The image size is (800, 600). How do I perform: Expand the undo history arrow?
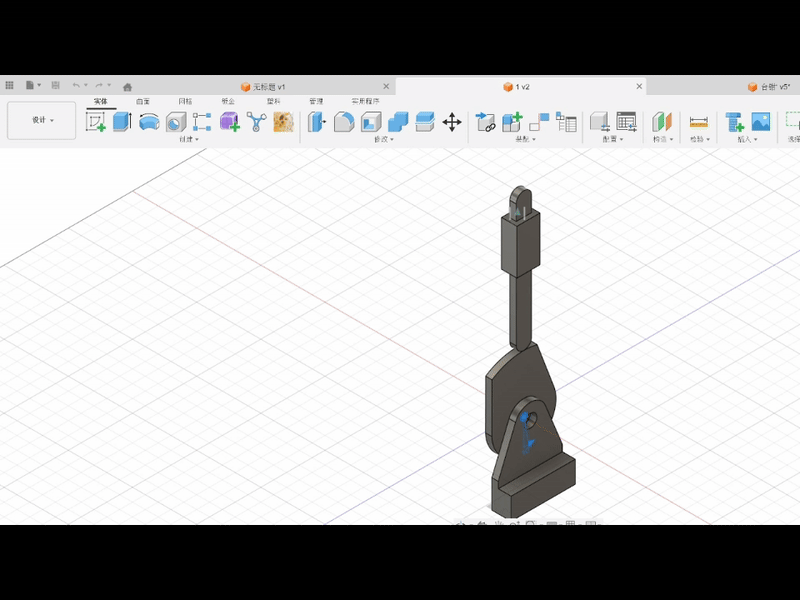point(86,85)
